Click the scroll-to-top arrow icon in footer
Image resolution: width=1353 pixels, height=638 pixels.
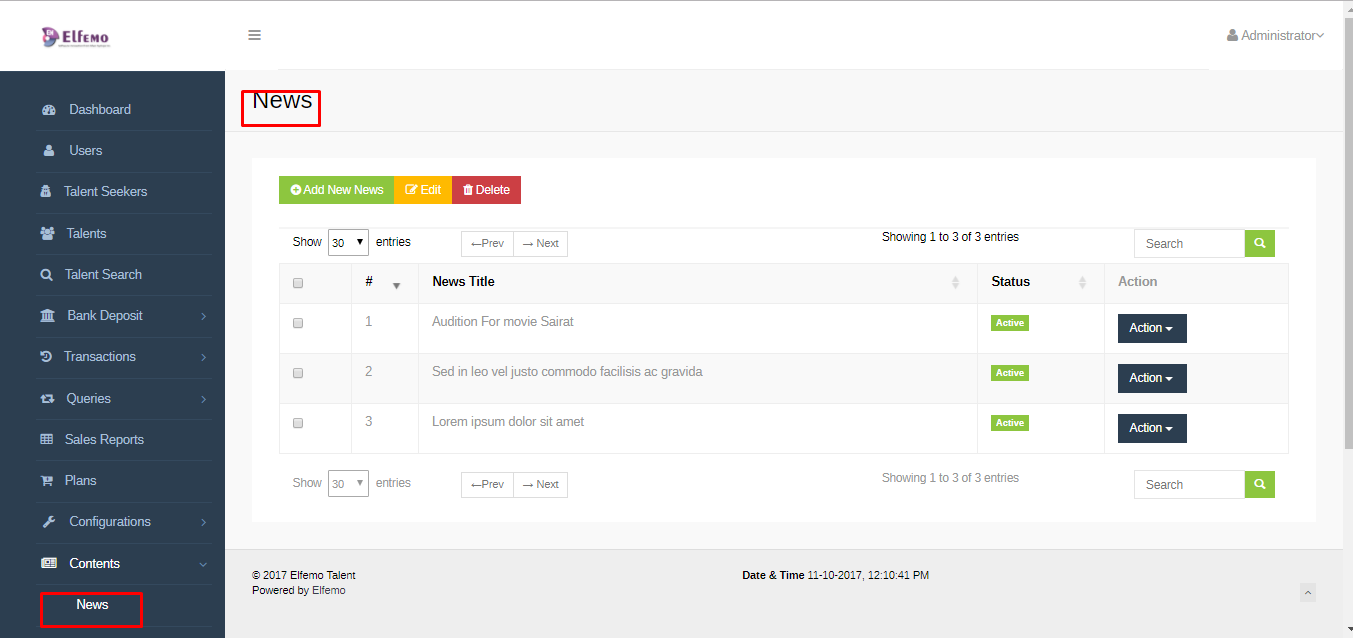(x=1308, y=592)
